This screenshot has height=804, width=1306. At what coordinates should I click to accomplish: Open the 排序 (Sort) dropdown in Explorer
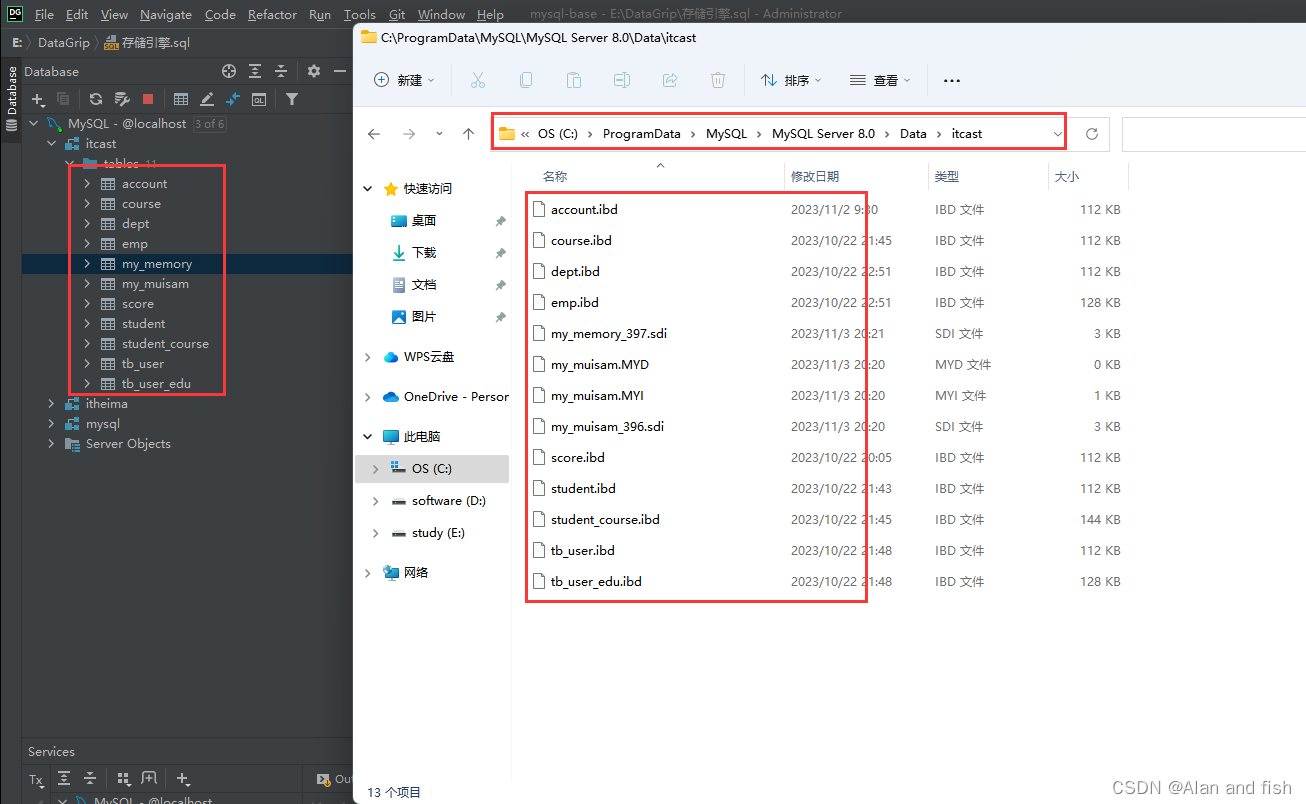[791, 80]
